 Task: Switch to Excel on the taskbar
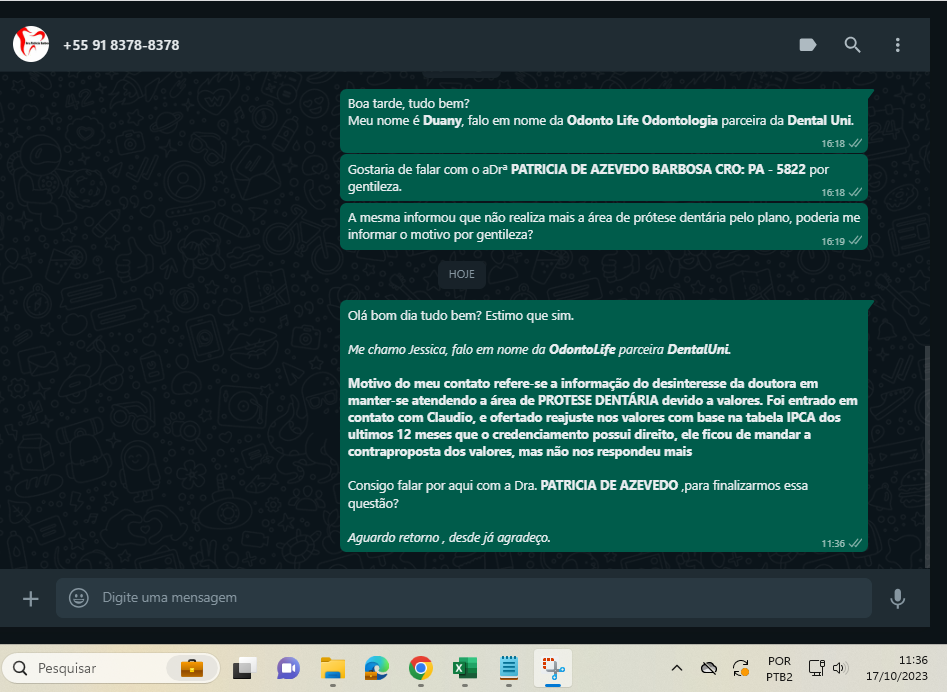[464, 668]
